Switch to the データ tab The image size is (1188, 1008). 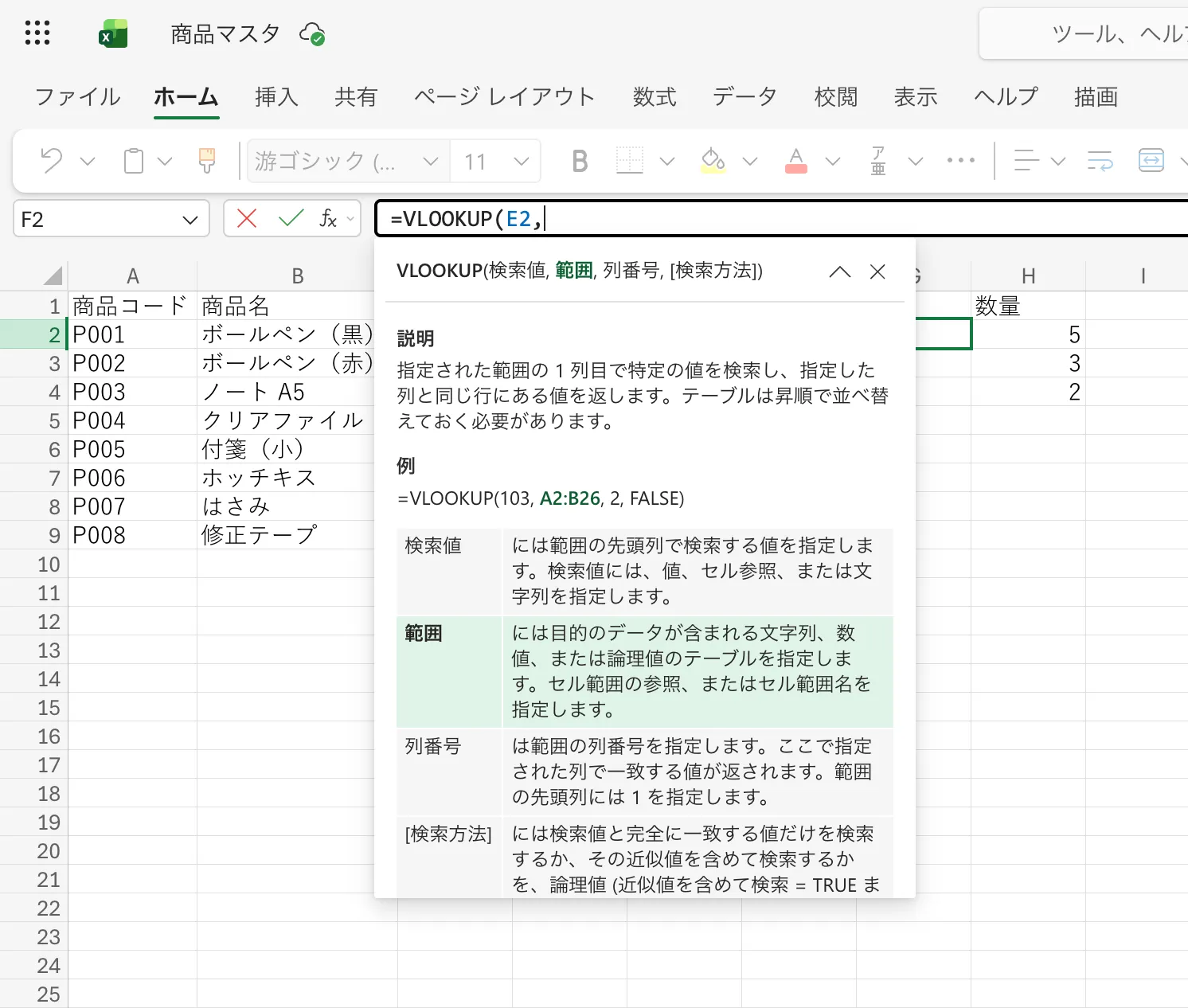[x=745, y=97]
